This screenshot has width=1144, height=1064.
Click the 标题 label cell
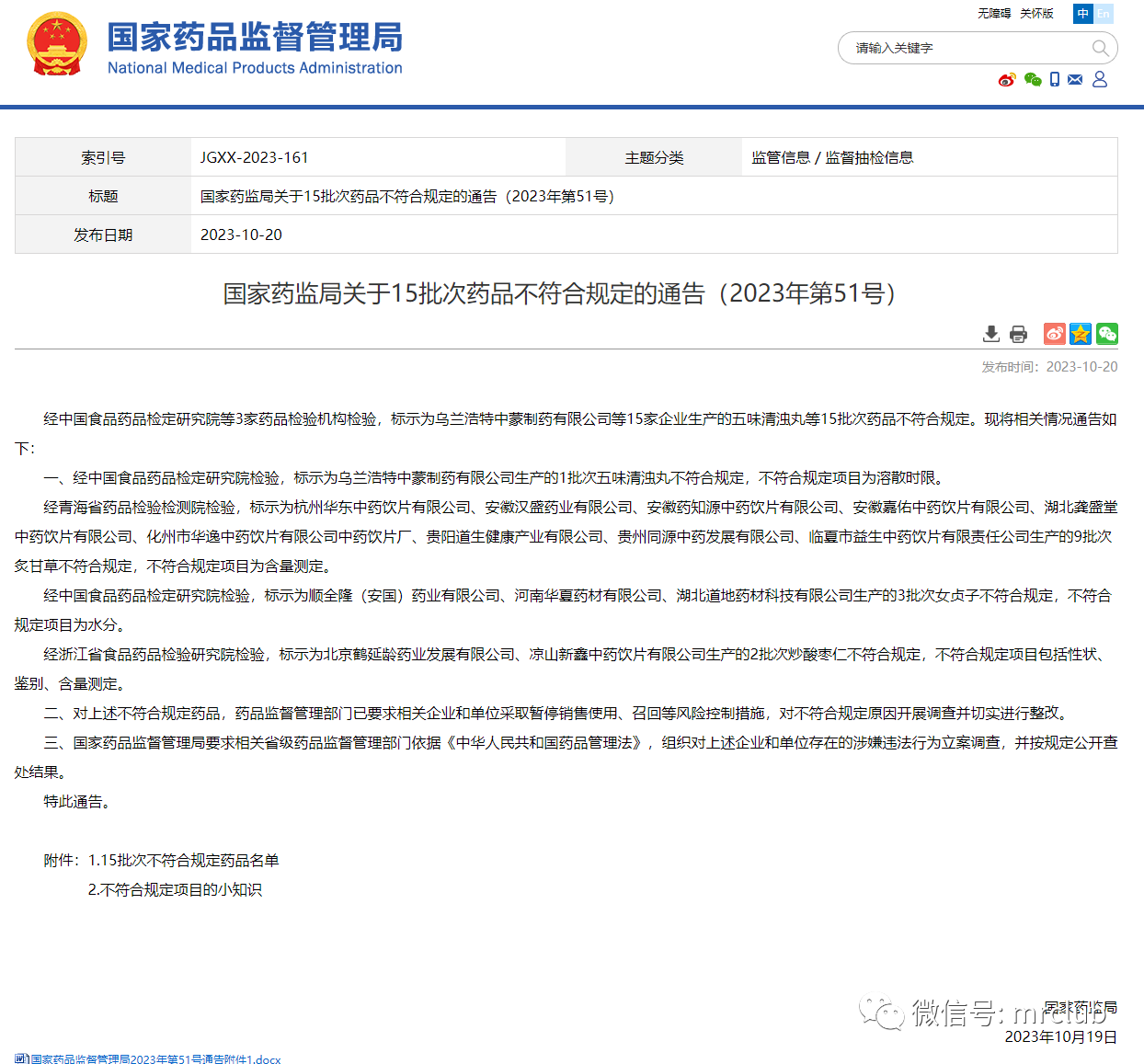click(103, 196)
